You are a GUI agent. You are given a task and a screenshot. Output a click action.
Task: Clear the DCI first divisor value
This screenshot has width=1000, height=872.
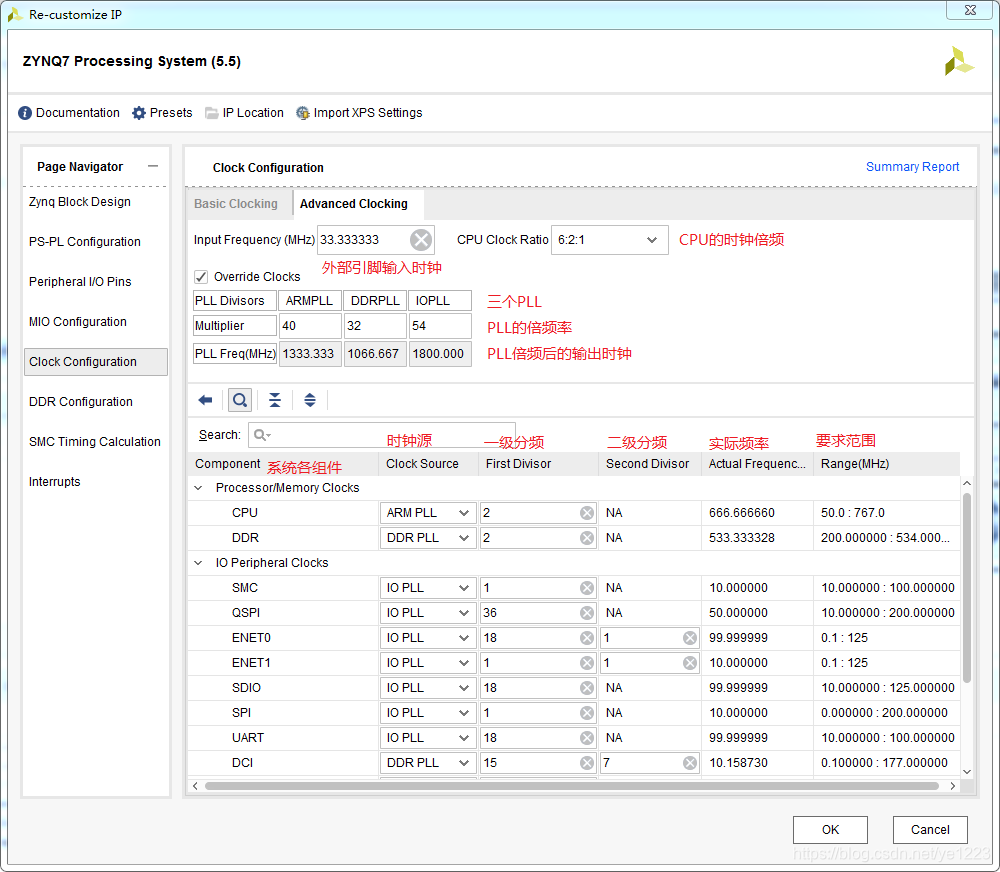(x=587, y=762)
